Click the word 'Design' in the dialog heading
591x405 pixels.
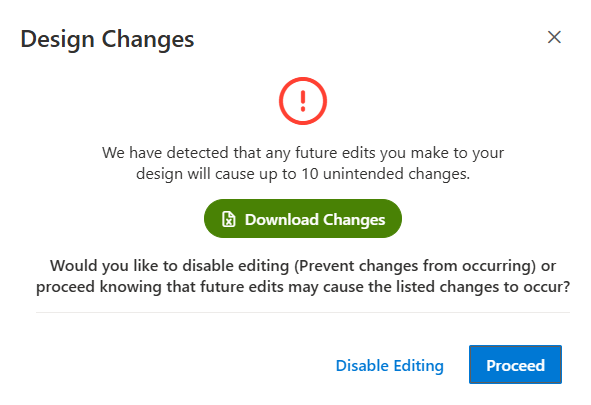coord(57,40)
